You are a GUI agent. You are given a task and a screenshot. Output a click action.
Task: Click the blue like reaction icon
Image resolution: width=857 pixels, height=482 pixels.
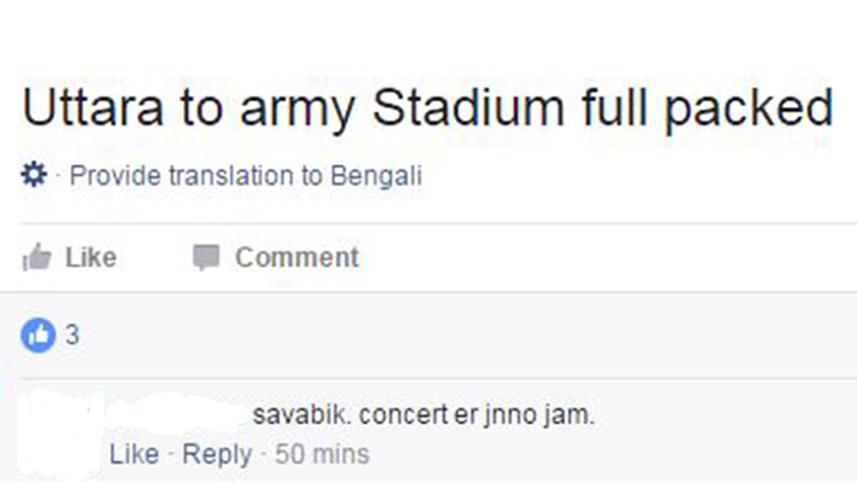[x=35, y=335]
